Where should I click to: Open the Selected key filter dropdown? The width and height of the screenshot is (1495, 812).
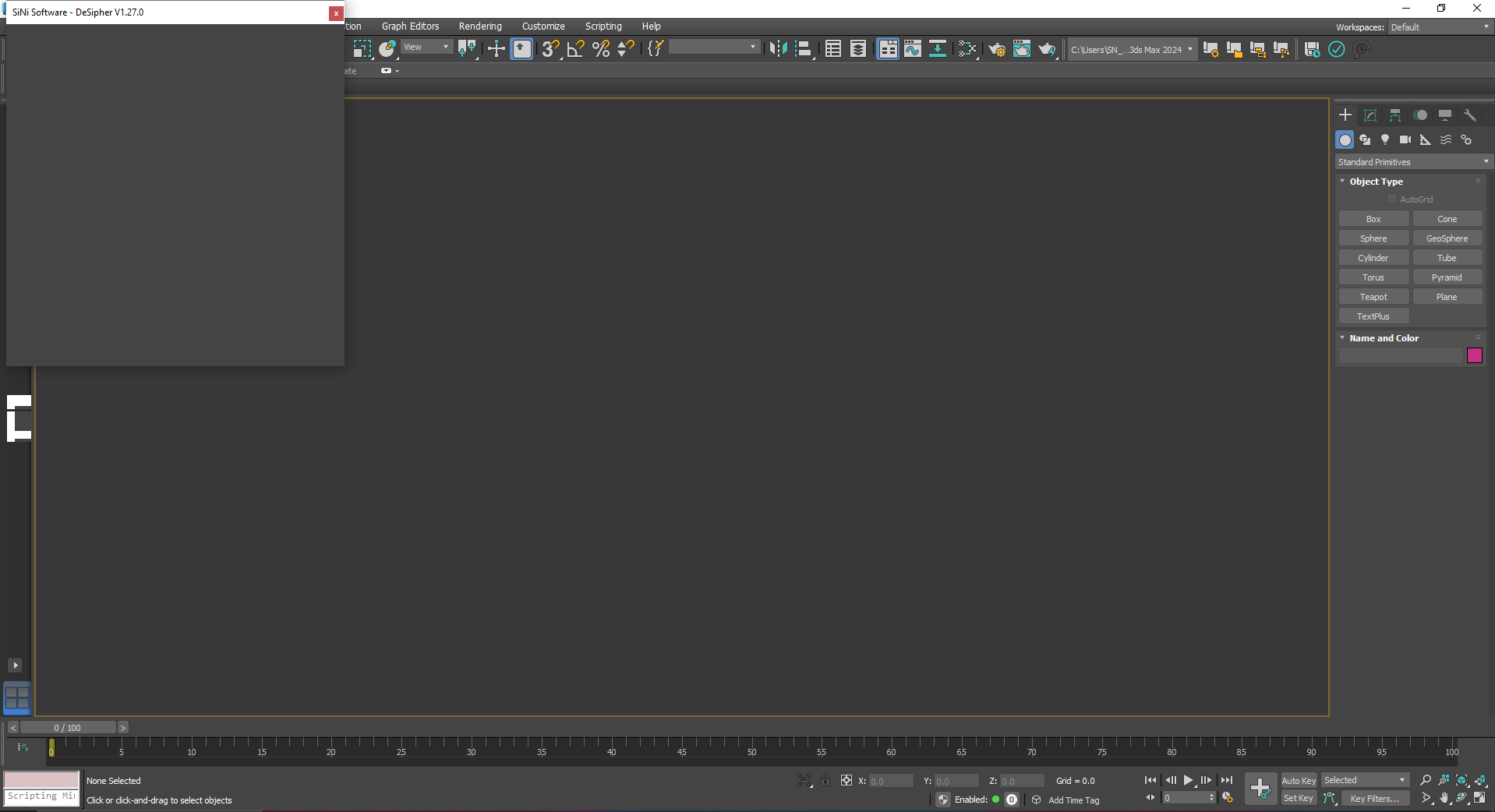[x=1365, y=780]
